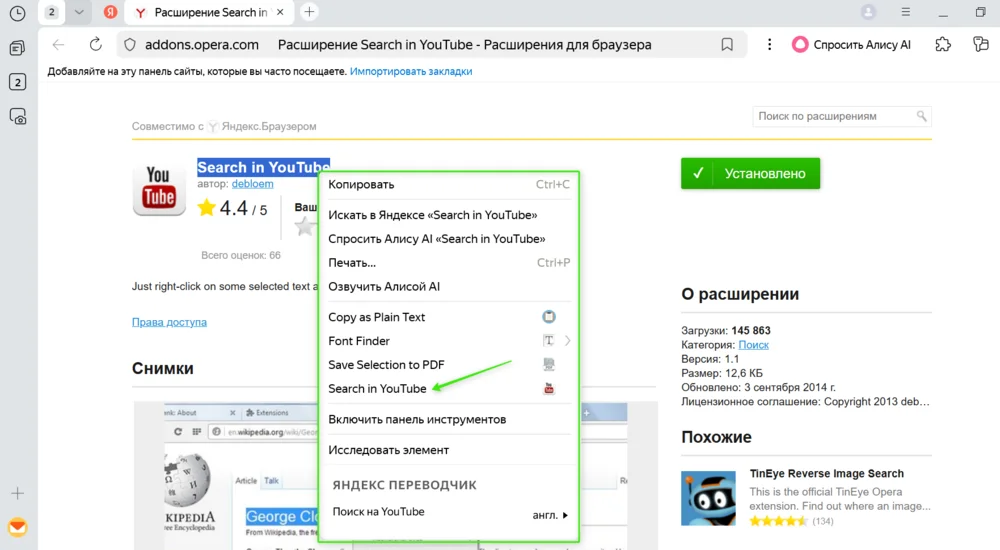Open a new tab with plus button
The image size is (1000, 550).
tap(309, 12)
